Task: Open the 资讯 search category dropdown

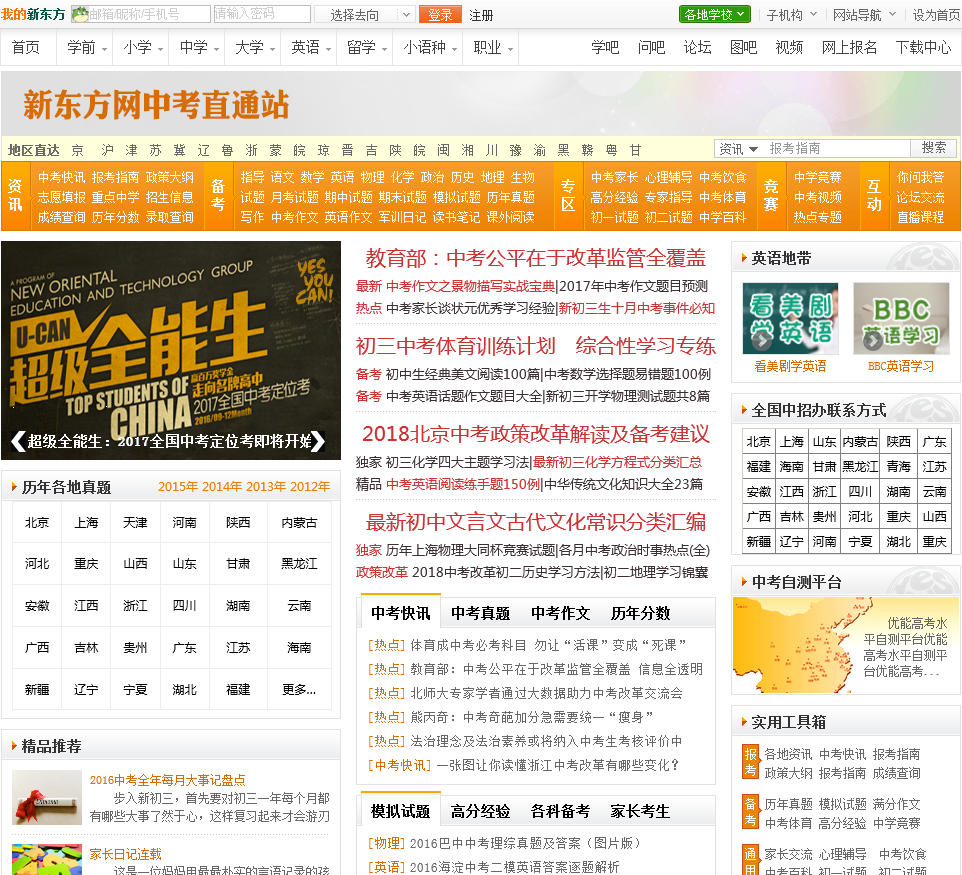Action: click(739, 148)
